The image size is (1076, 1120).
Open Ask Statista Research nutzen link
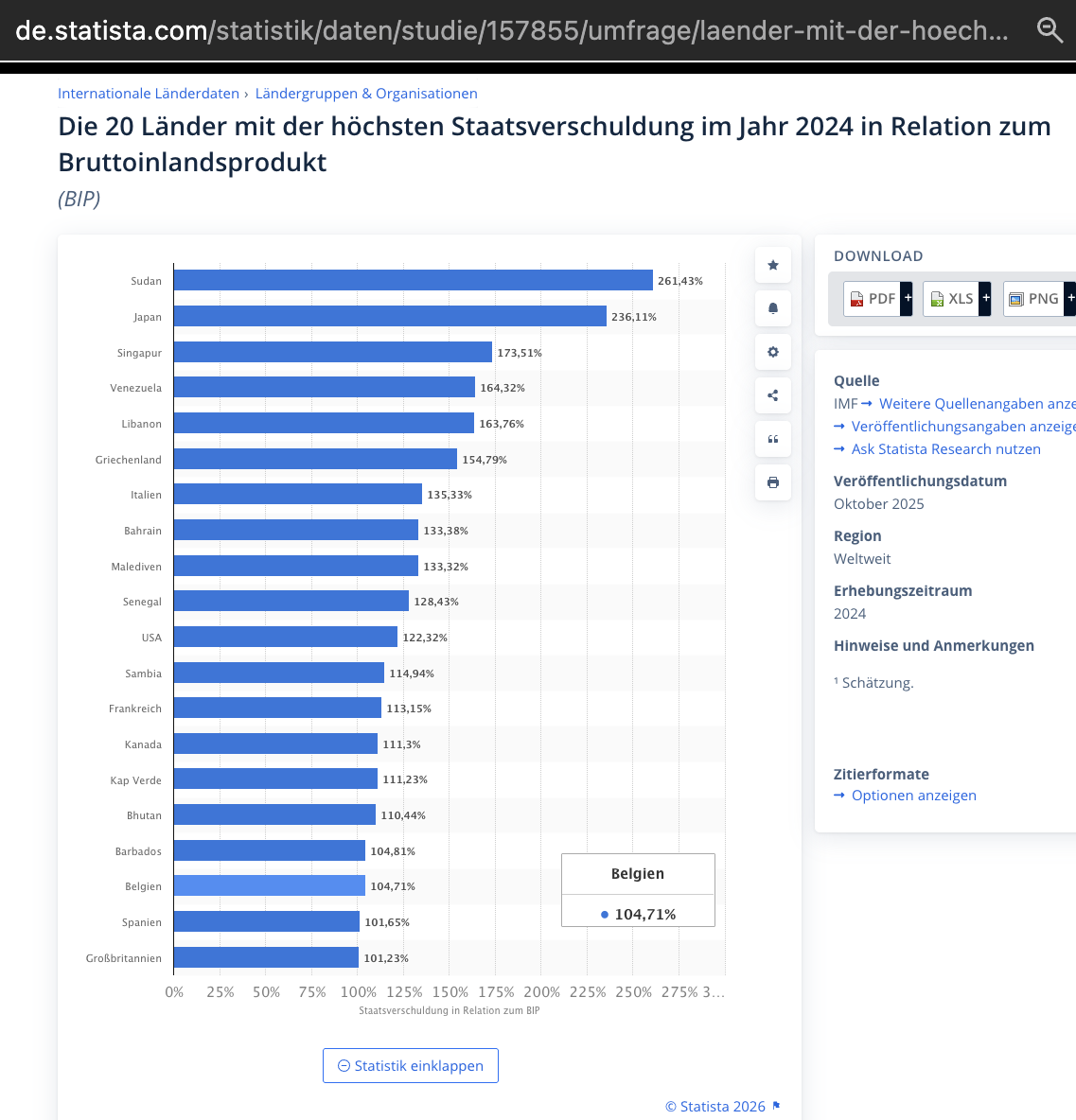coord(945,449)
